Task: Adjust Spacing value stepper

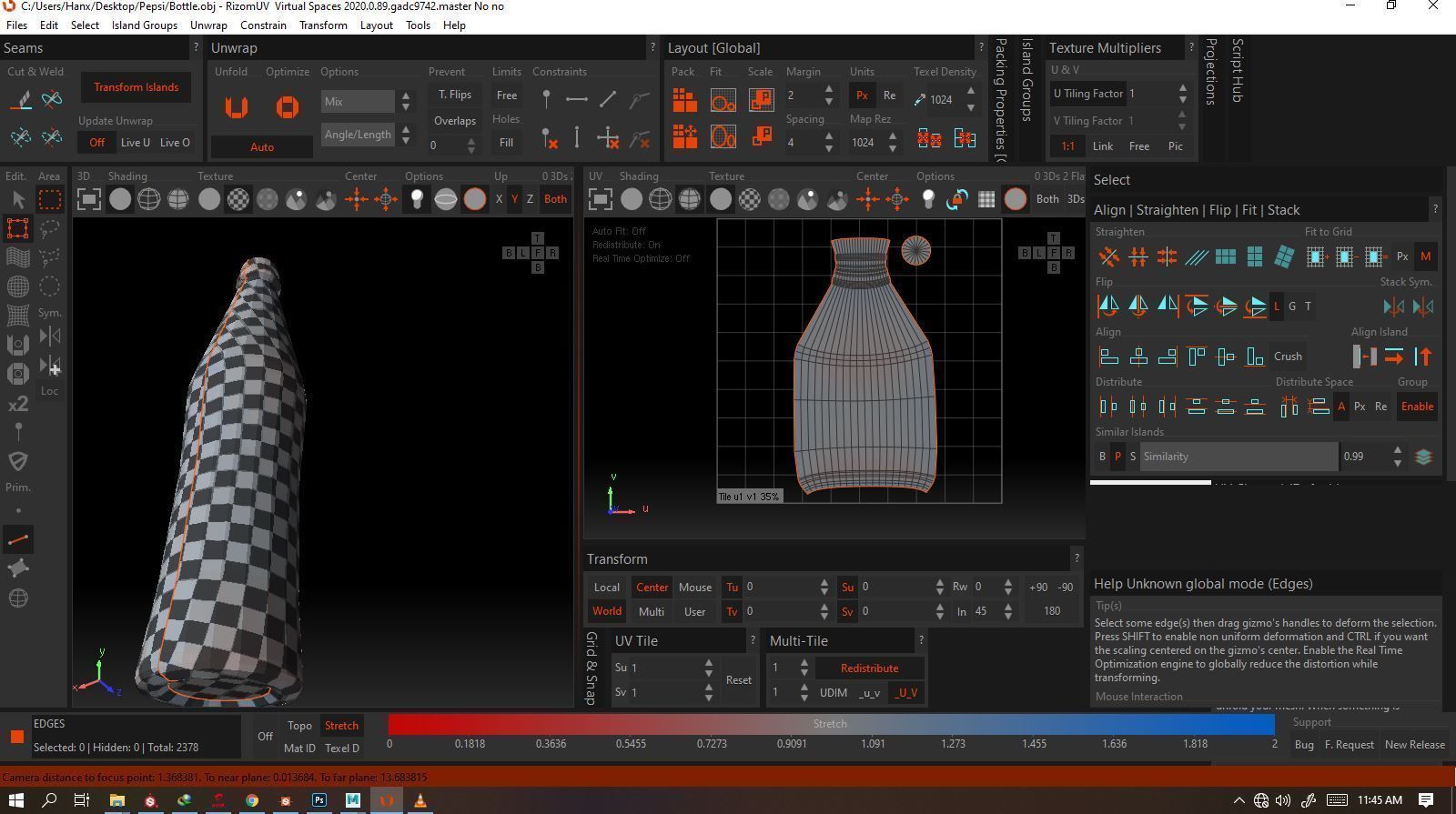Action: [x=829, y=142]
